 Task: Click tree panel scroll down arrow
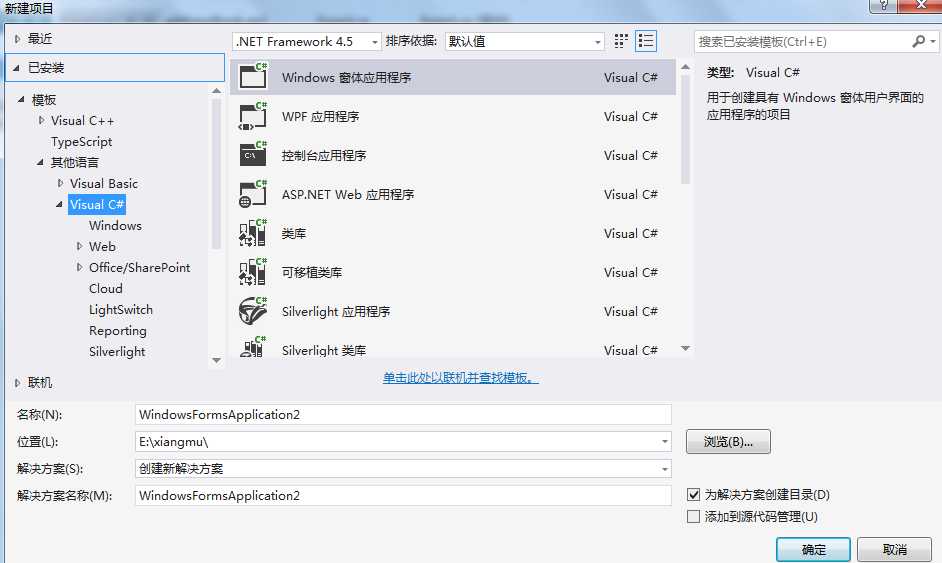[217, 361]
